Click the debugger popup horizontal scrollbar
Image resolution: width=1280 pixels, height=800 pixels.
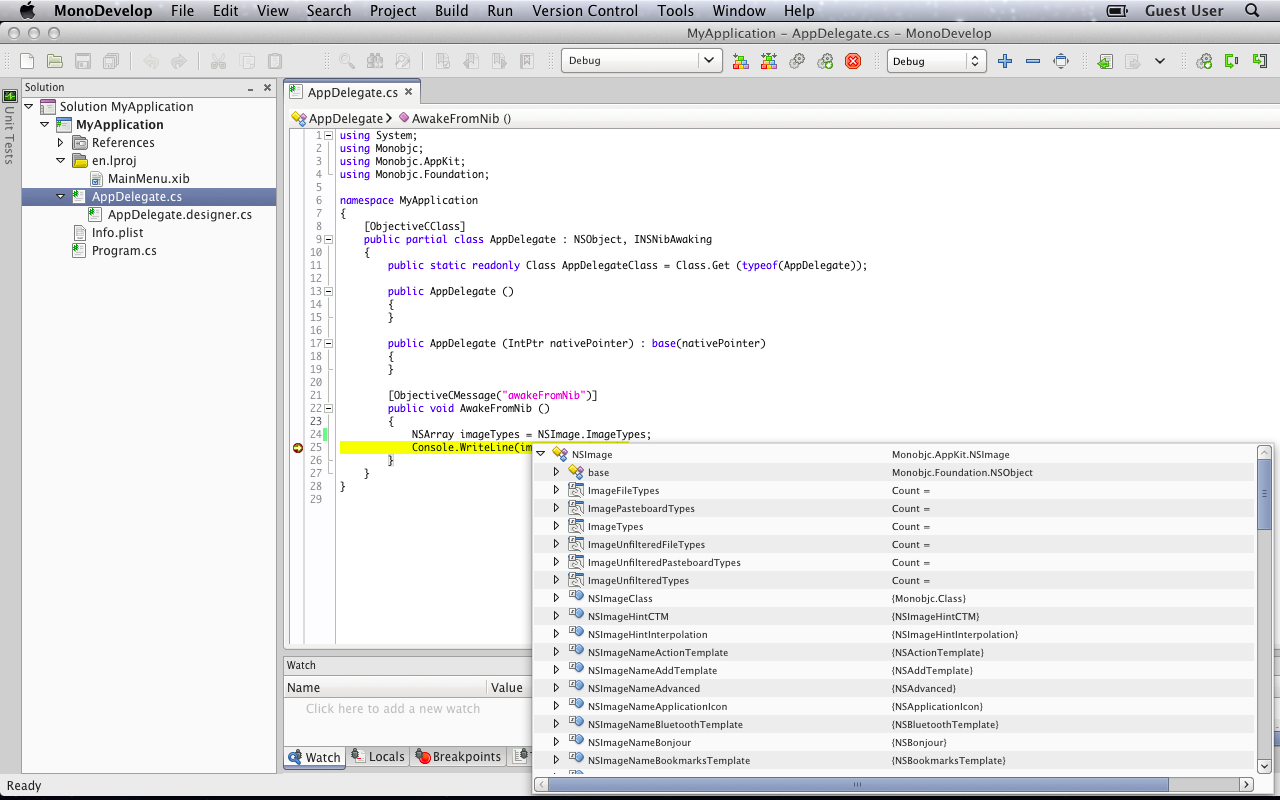tap(858, 785)
